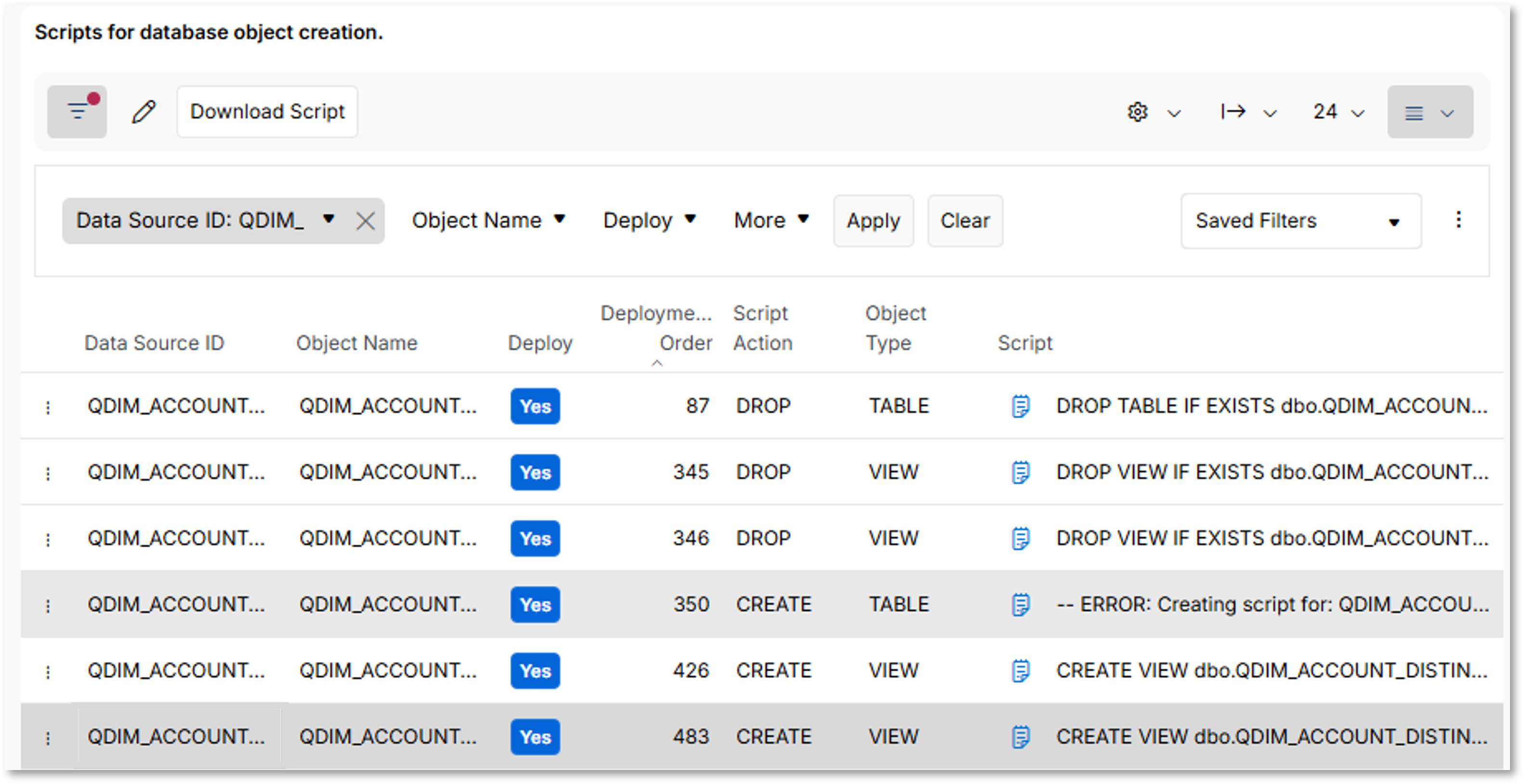Viewport: 1524px width, 784px height.
Task: Click the Download Script button
Action: pos(268,111)
